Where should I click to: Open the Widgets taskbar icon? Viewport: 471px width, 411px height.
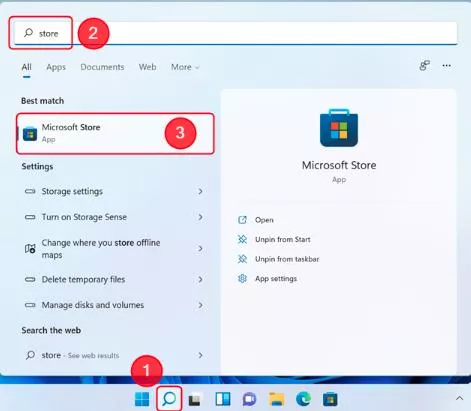[x=222, y=399]
